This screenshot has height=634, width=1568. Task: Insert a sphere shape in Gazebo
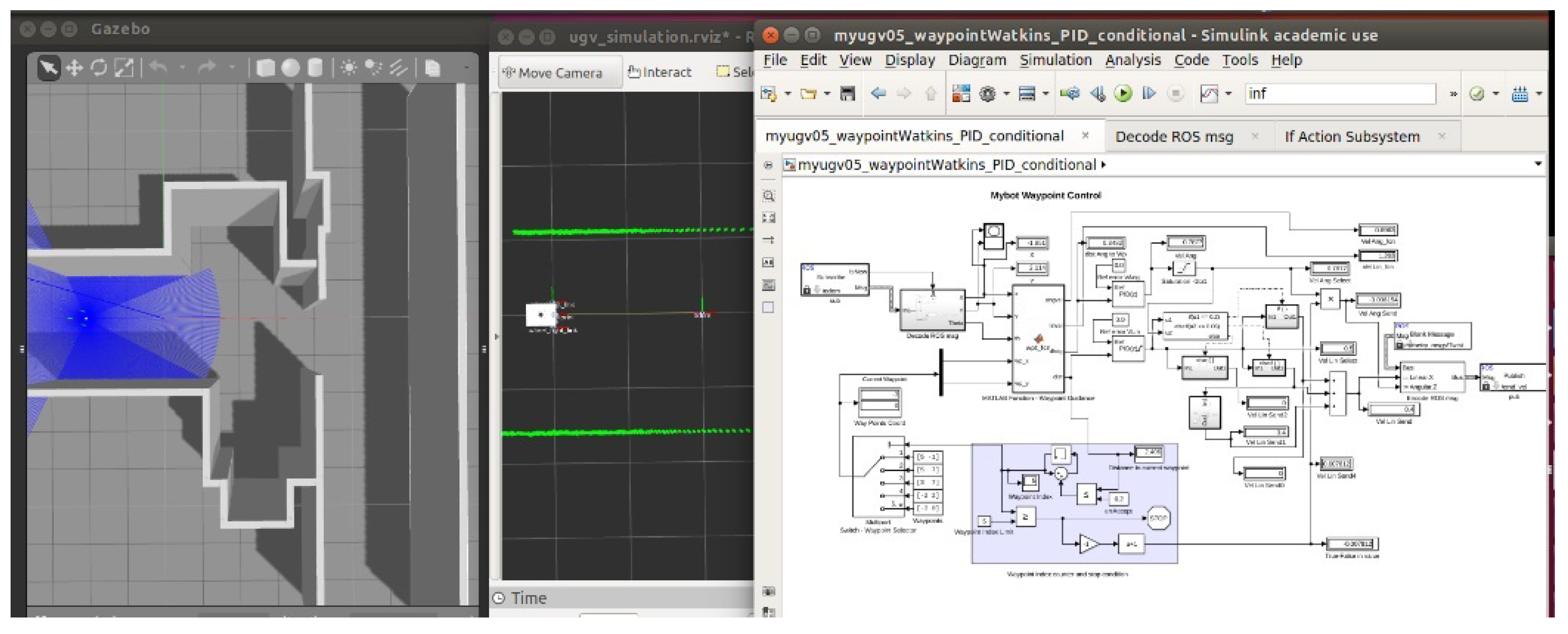[x=290, y=68]
